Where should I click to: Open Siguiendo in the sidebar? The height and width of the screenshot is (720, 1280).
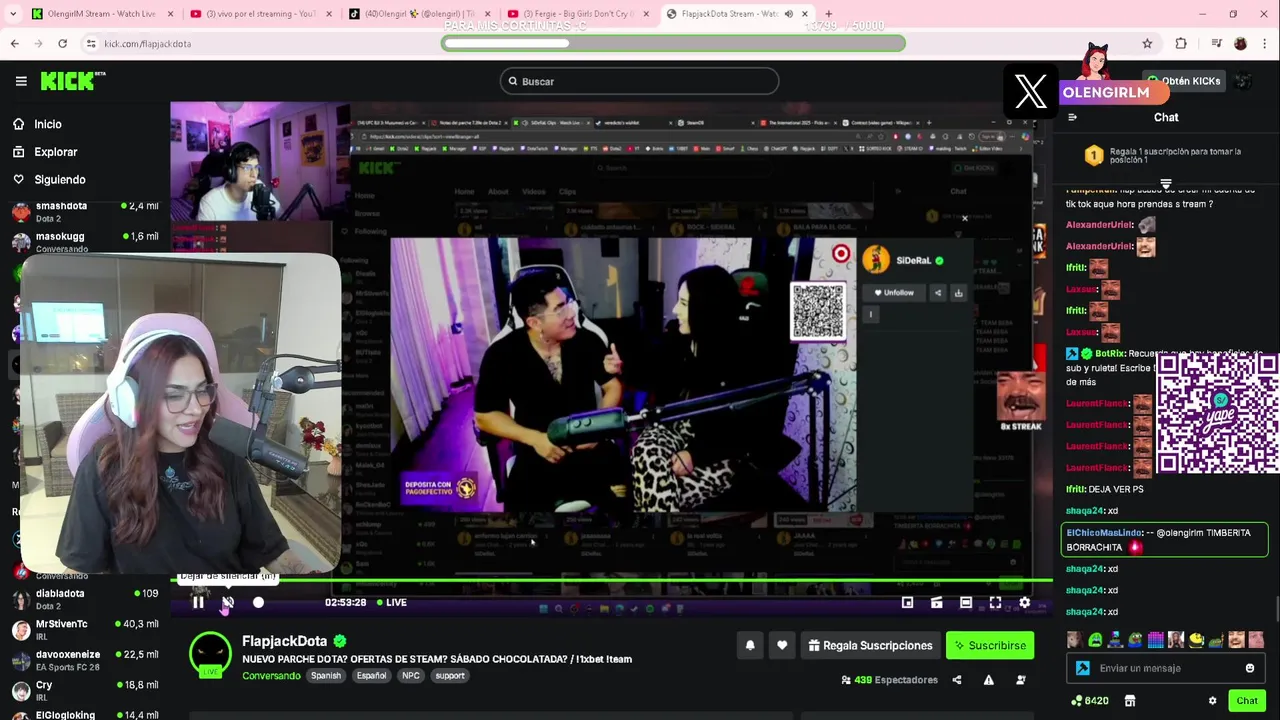pos(59,180)
